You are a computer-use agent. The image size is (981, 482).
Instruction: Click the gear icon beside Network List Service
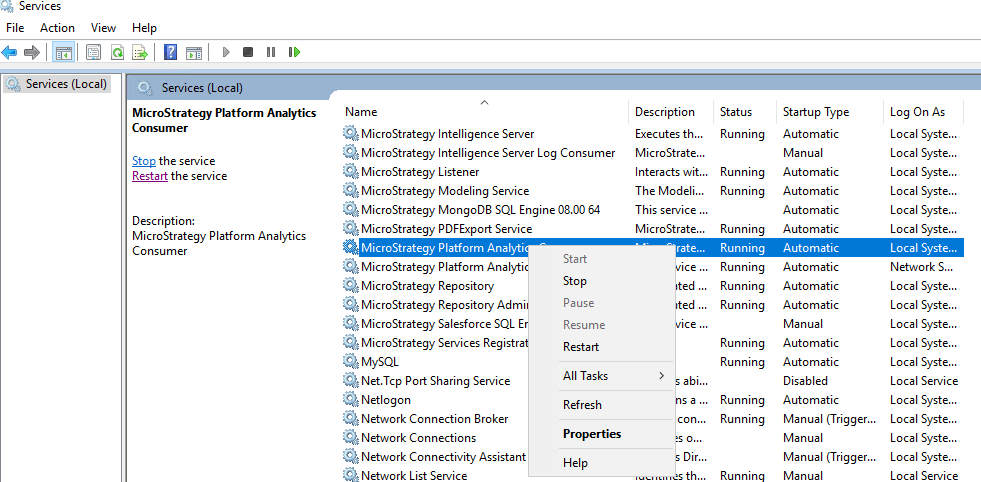(x=350, y=475)
